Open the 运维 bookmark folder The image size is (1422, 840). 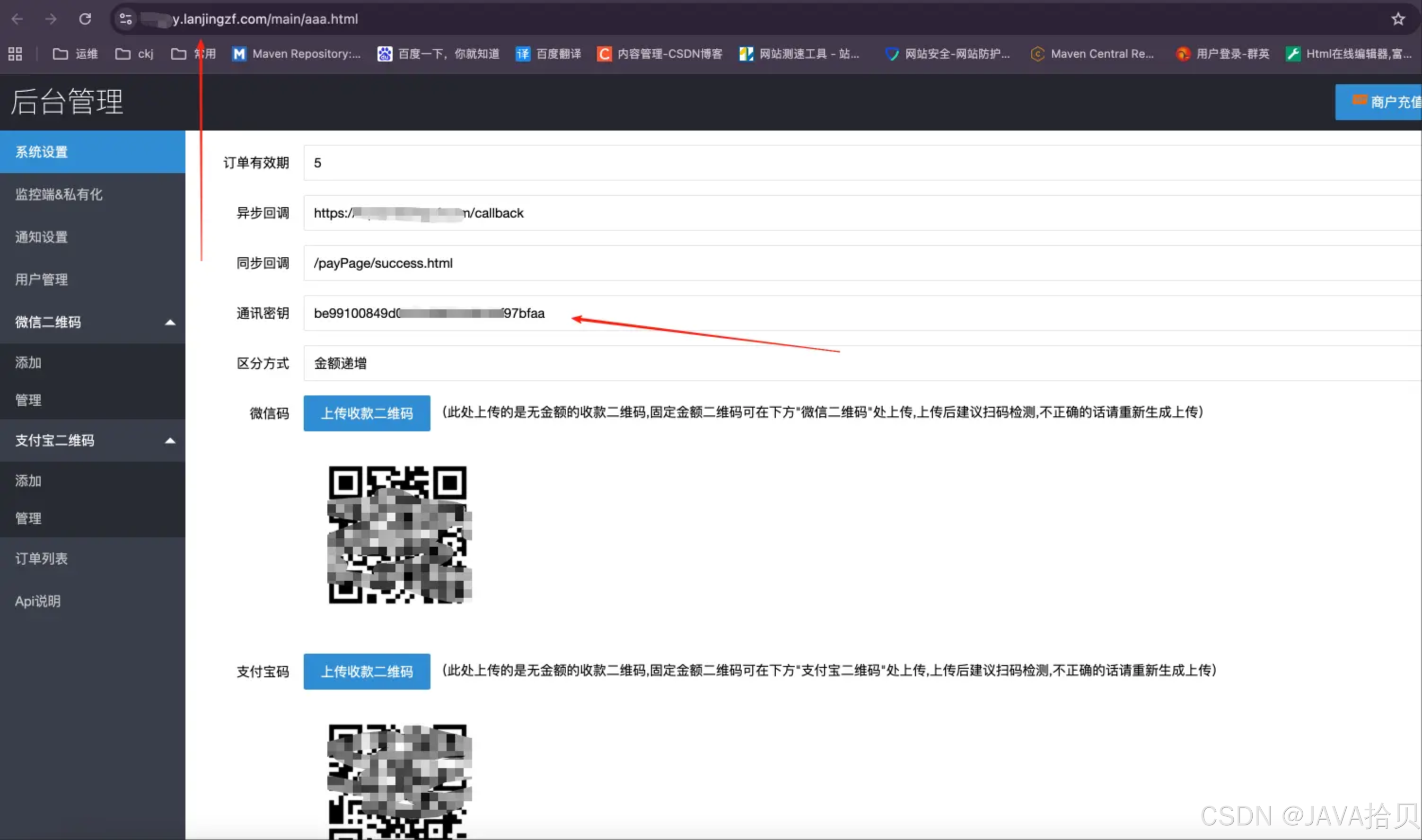pos(75,54)
